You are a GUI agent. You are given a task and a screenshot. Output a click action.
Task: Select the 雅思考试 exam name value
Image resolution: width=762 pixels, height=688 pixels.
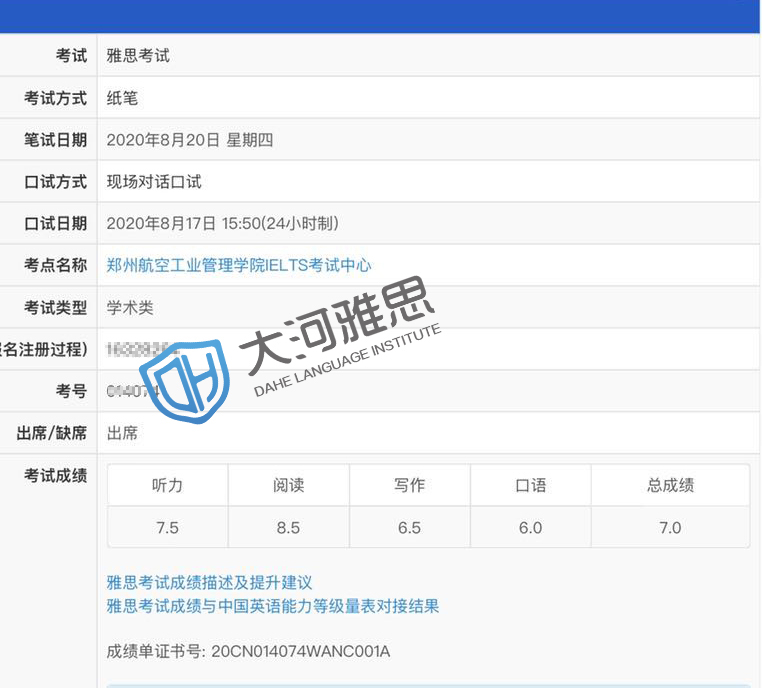(138, 55)
